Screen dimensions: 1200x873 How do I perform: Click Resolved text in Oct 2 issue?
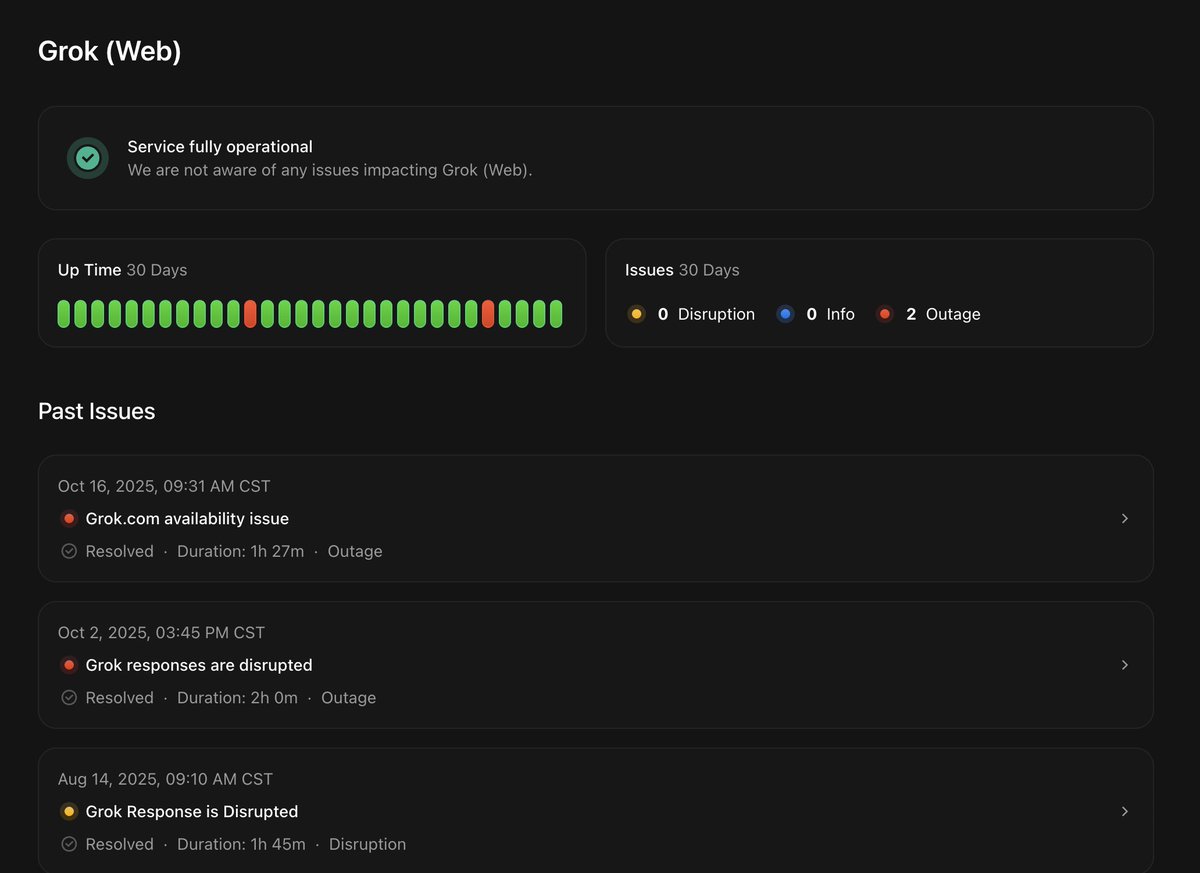coord(120,698)
